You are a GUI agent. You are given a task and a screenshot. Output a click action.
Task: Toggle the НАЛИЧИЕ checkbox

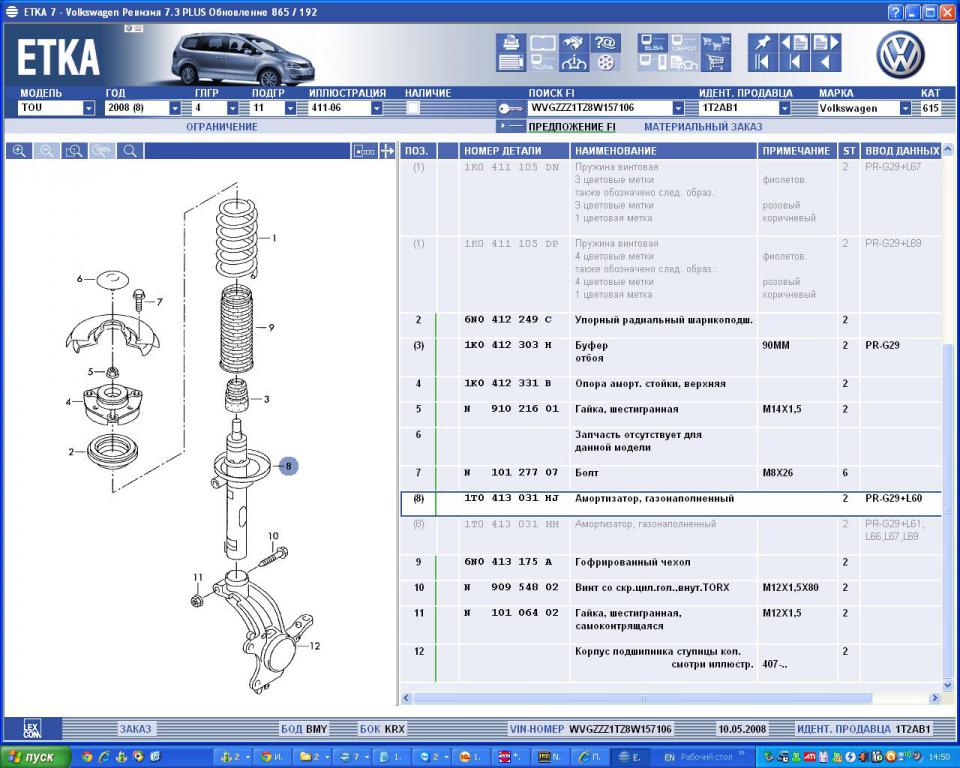pyautogui.click(x=413, y=108)
